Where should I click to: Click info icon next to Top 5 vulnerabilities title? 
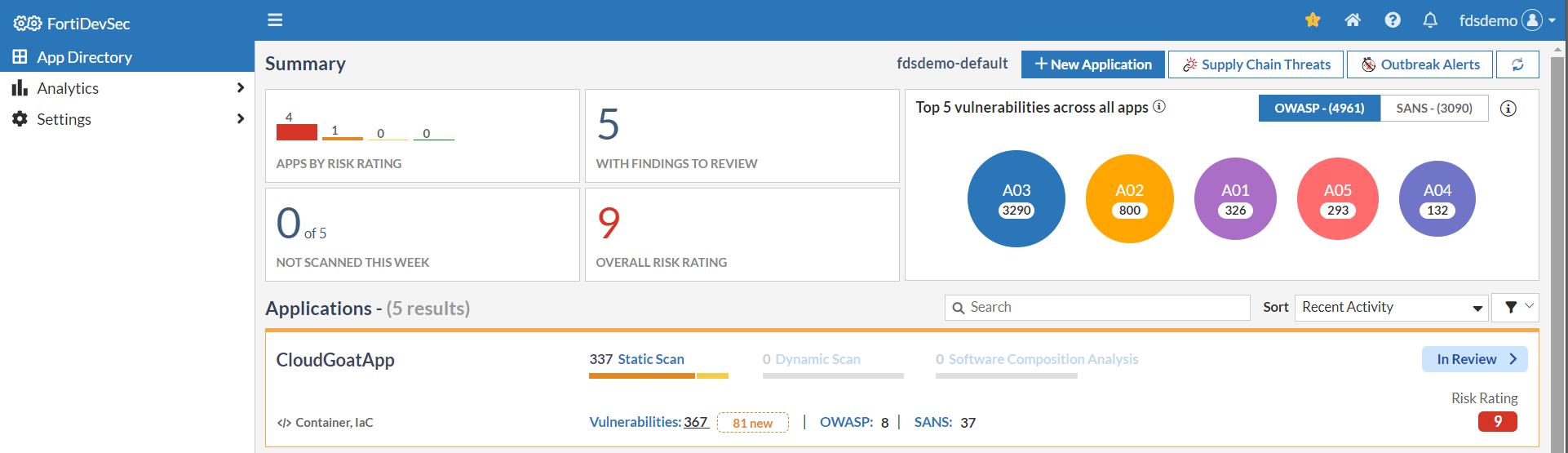[x=1158, y=106]
